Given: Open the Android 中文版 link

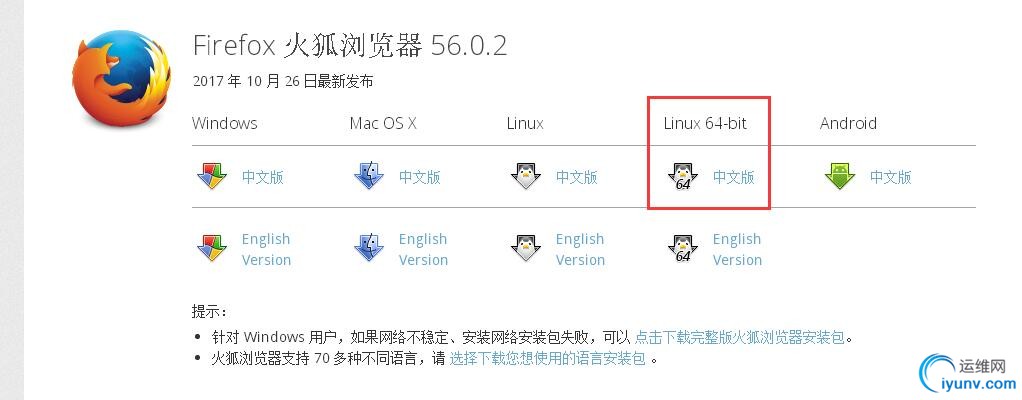Looking at the screenshot, I should click(x=891, y=177).
